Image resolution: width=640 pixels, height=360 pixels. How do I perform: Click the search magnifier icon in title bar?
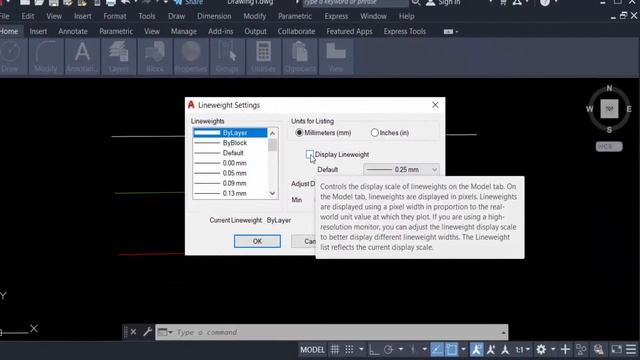416,3
